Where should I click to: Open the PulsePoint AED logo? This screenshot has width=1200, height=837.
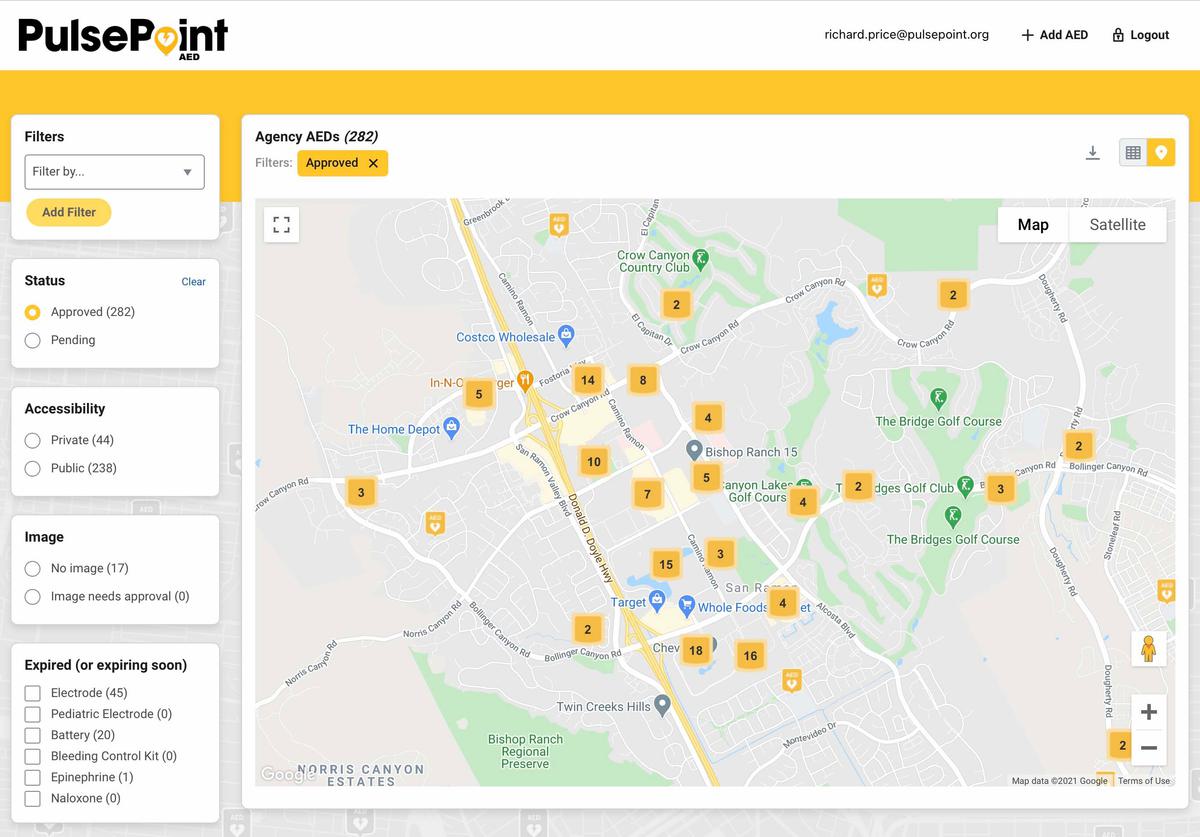(122, 35)
